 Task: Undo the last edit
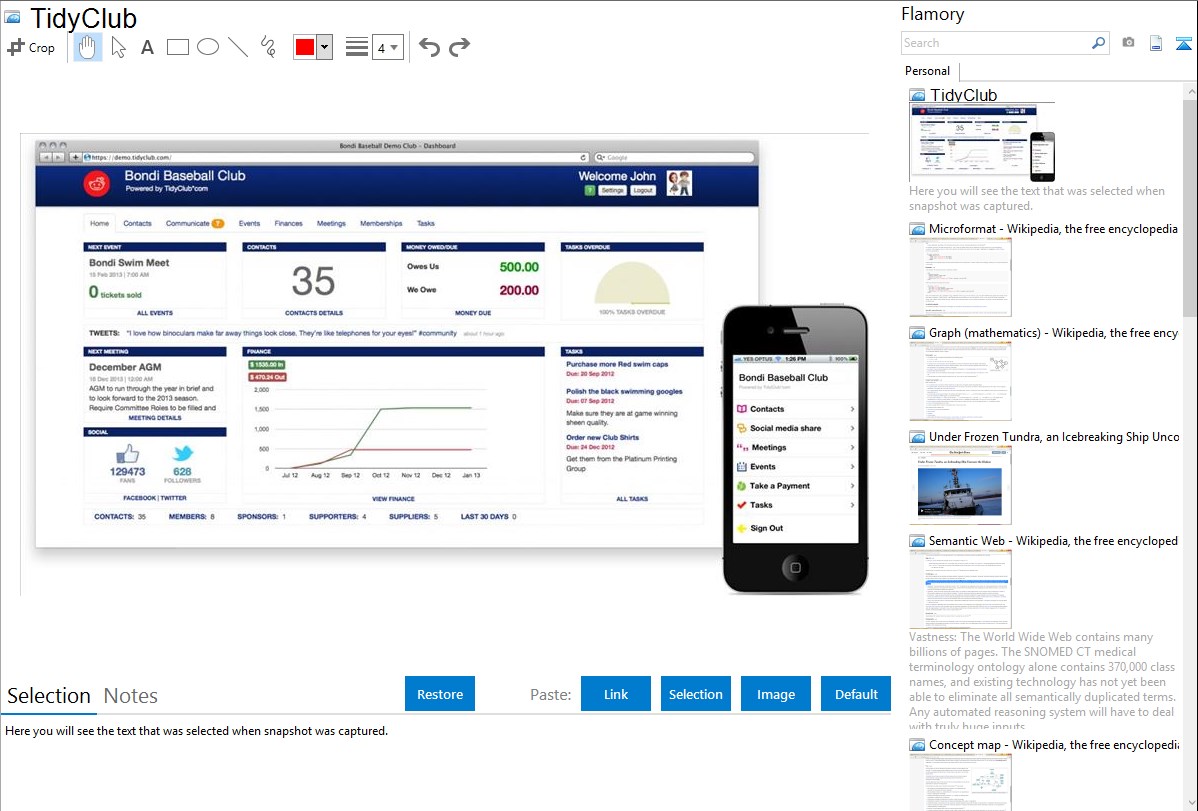tap(429, 47)
